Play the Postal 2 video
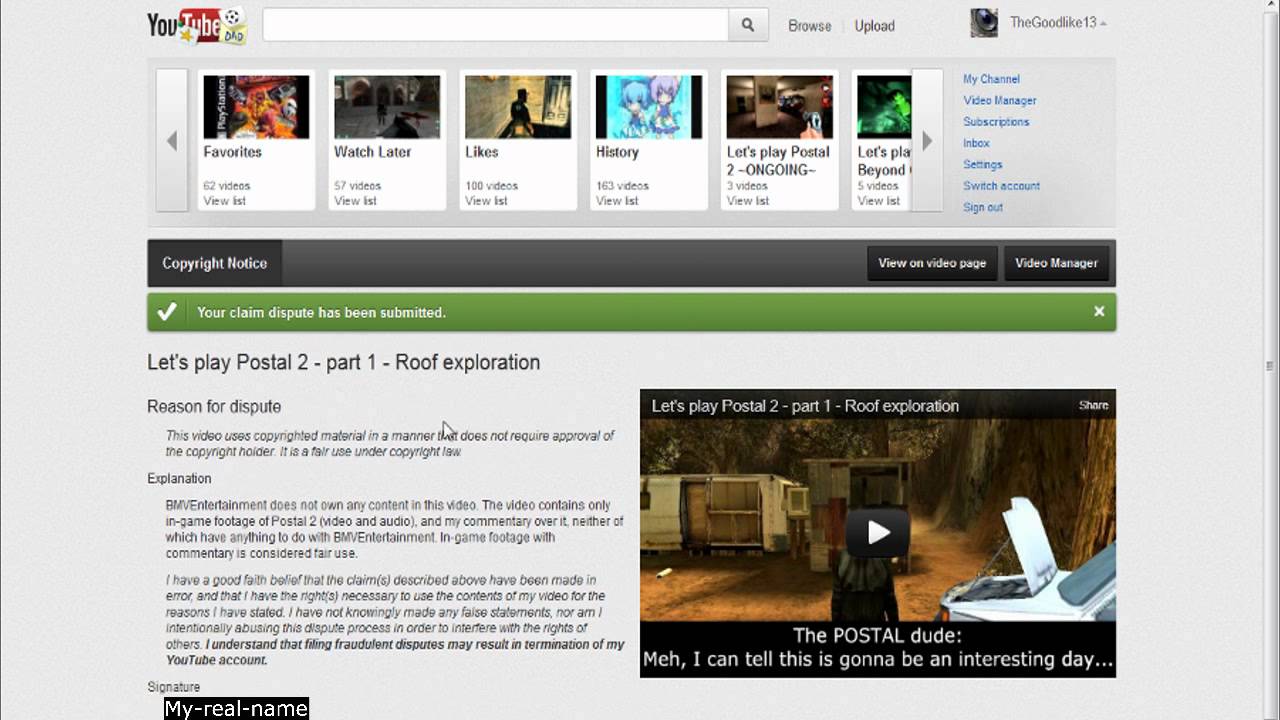 click(878, 532)
